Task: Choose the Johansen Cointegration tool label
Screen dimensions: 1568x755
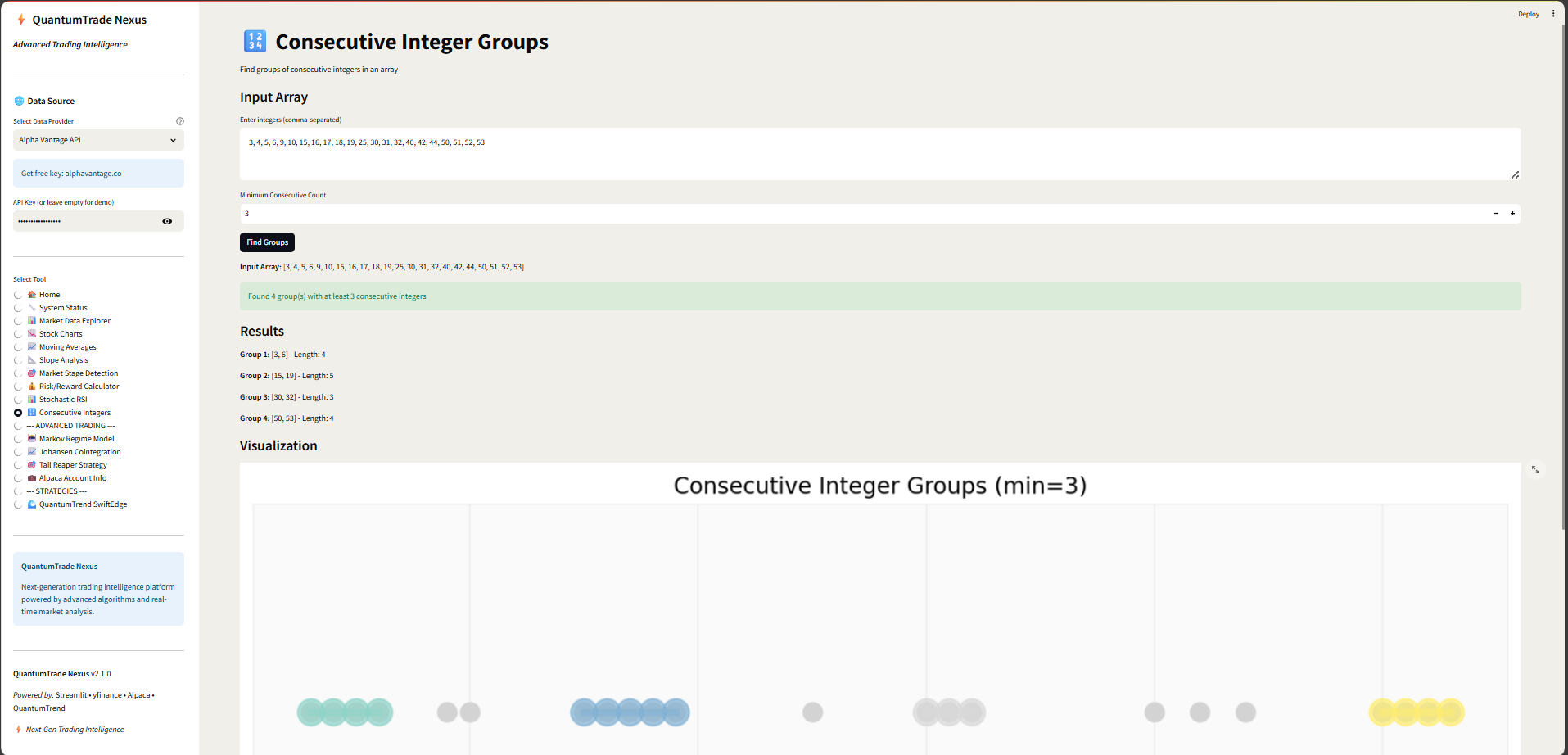Action: [79, 452]
